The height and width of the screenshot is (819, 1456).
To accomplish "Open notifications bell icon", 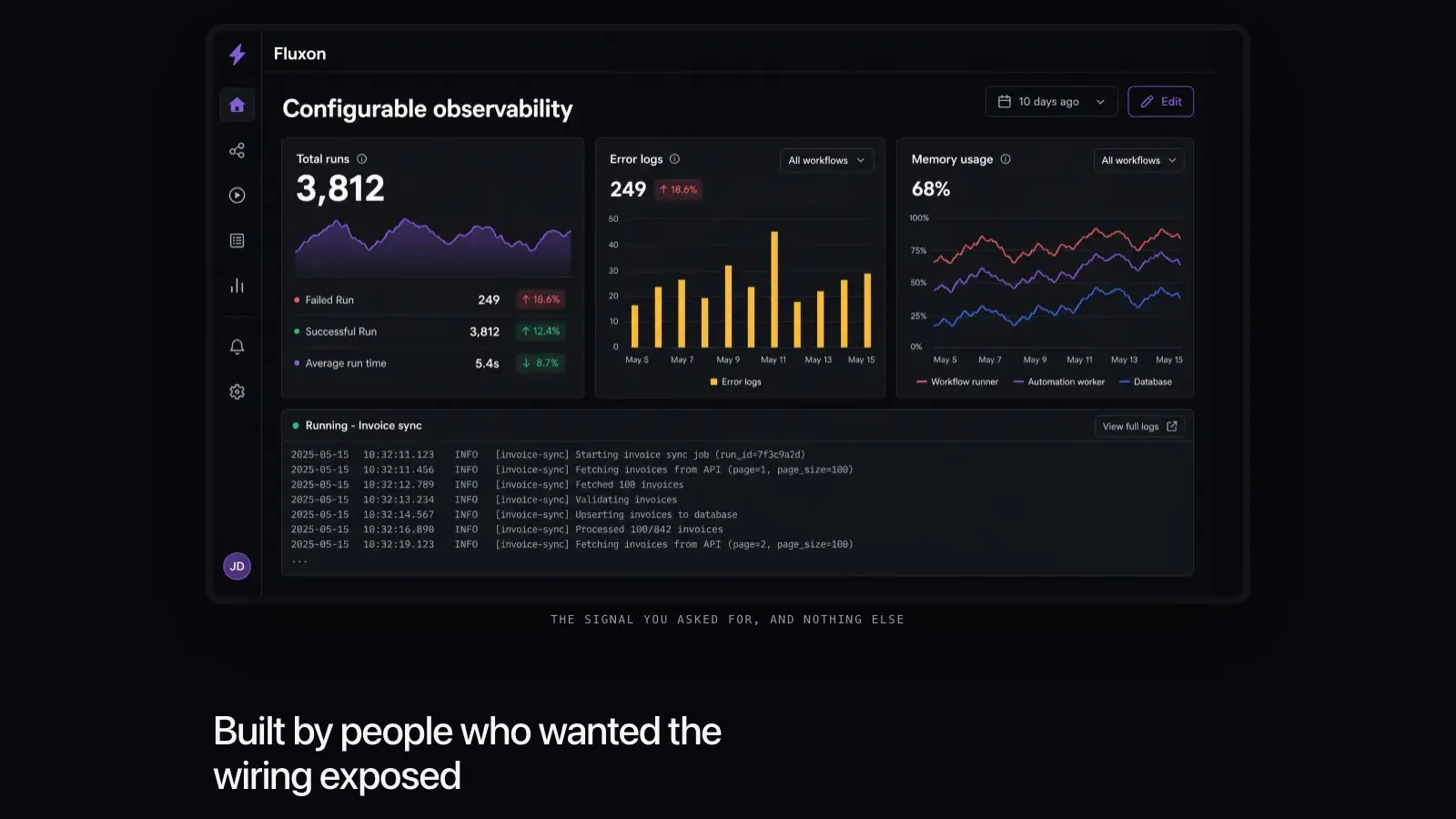I will coord(237,347).
